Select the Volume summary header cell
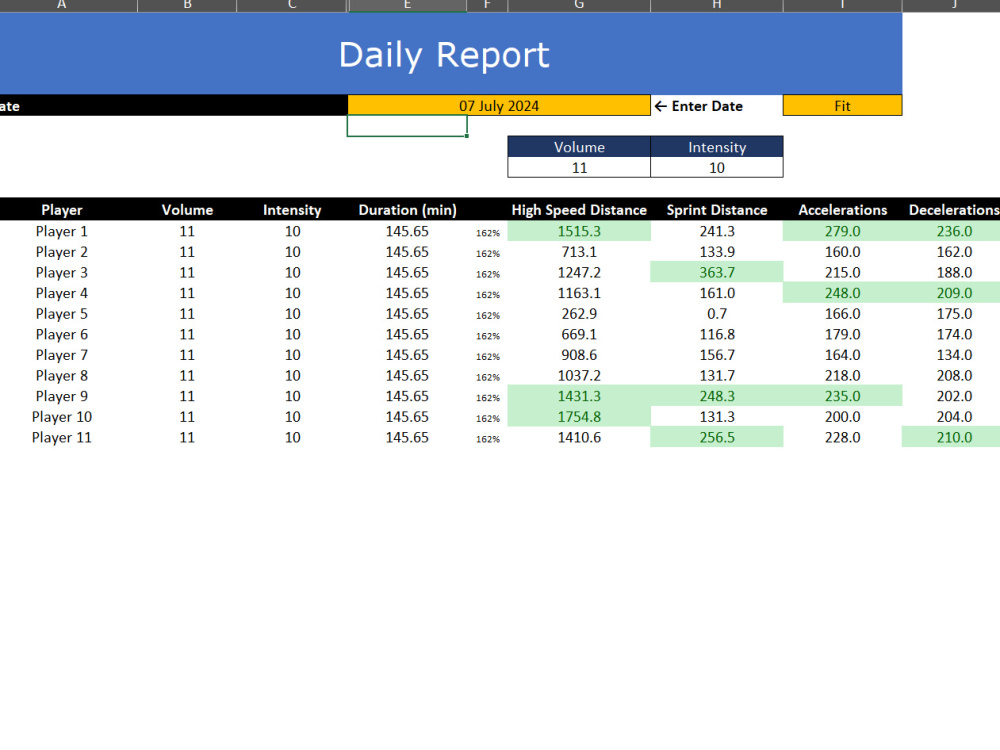Screen dimensions: 1000x750 pos(579,147)
